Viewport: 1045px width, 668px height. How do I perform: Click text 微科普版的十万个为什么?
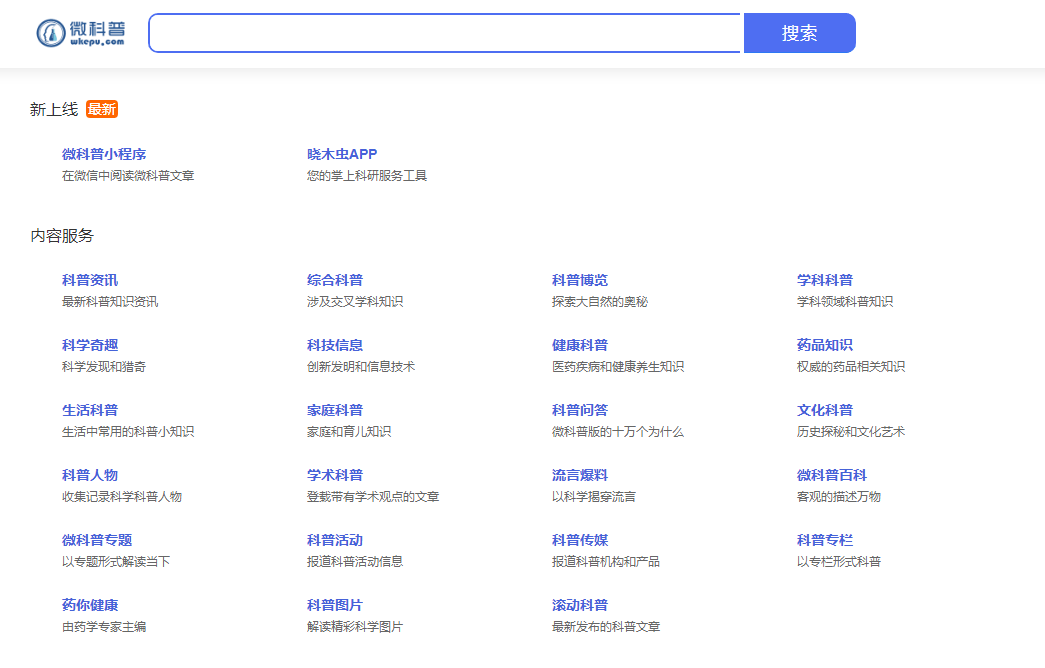[x=618, y=432]
